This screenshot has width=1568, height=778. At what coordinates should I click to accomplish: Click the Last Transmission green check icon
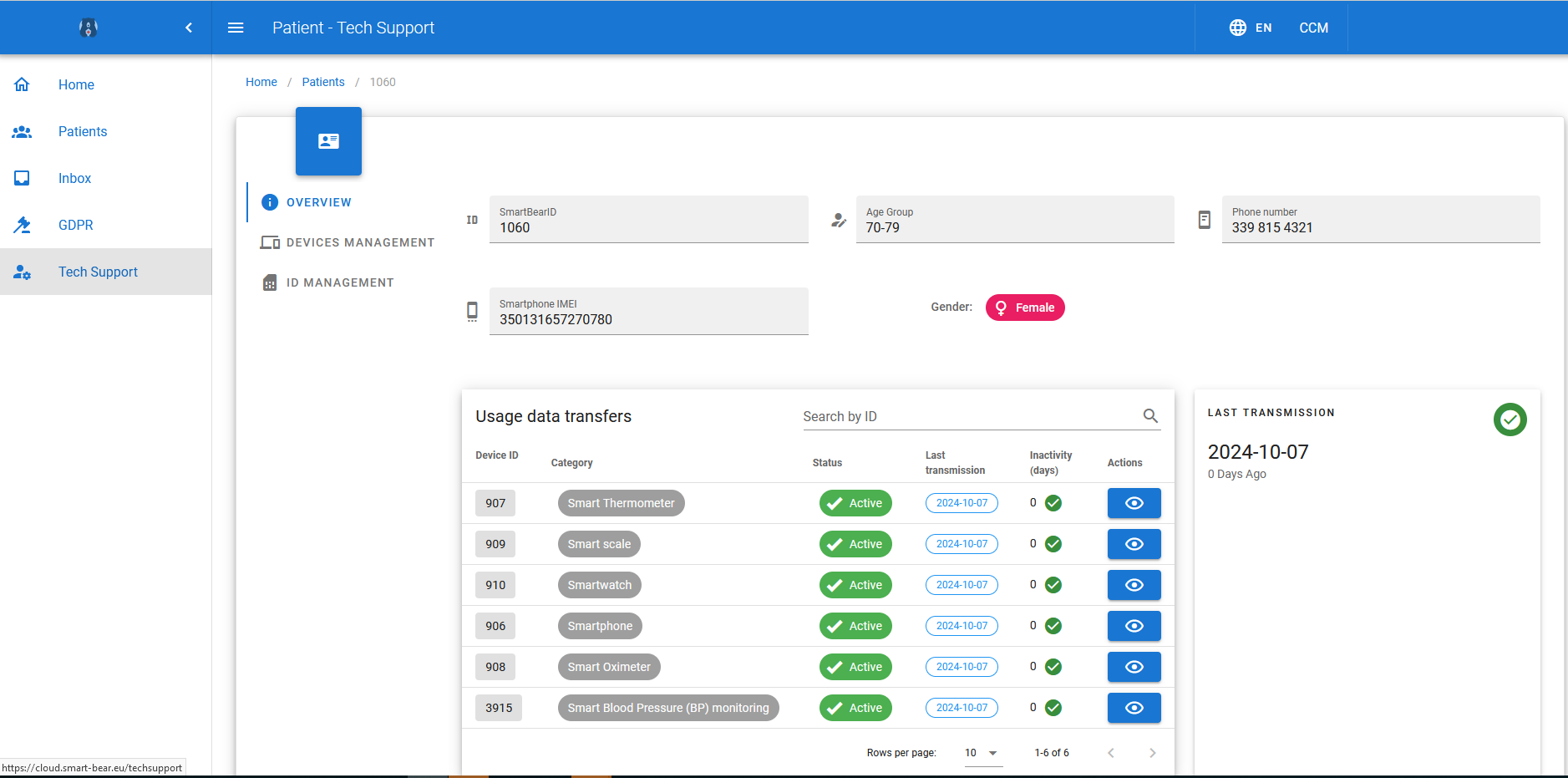[1510, 420]
